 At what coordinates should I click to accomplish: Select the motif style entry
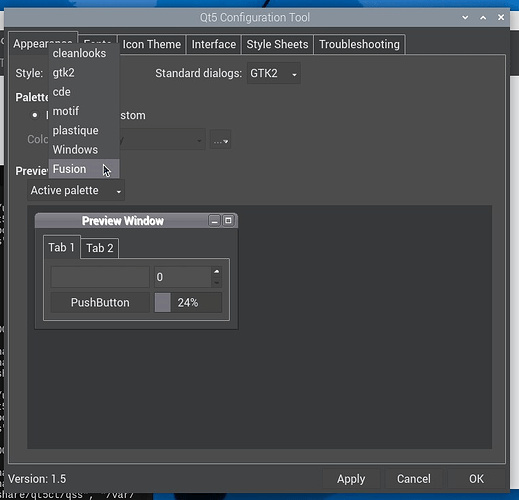click(x=84, y=111)
